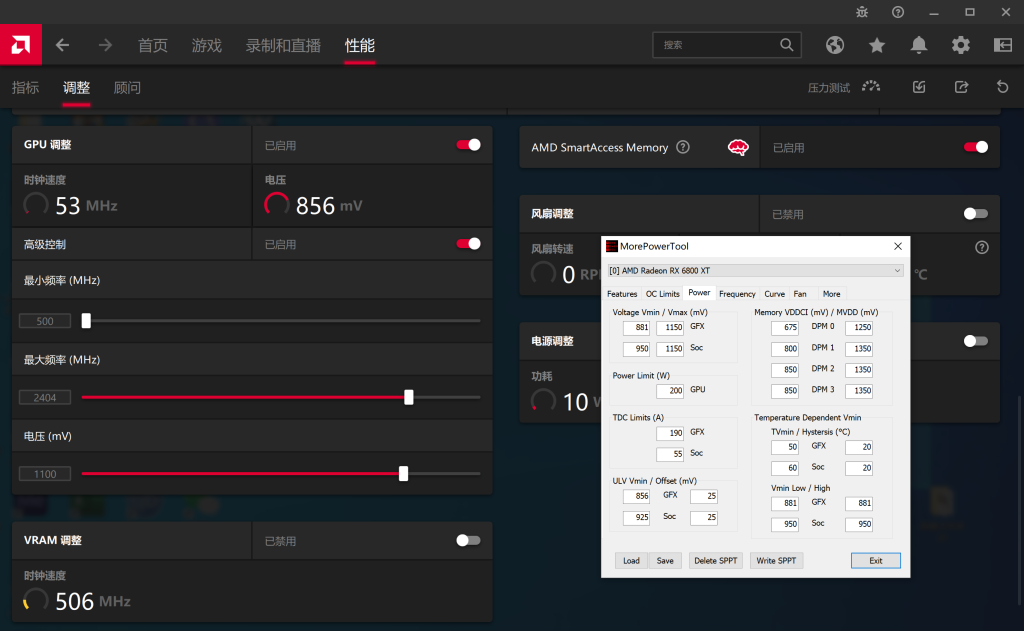The height and width of the screenshot is (631, 1024).
Task: Enable the VRAM 调整 toggle
Action: [468, 541]
